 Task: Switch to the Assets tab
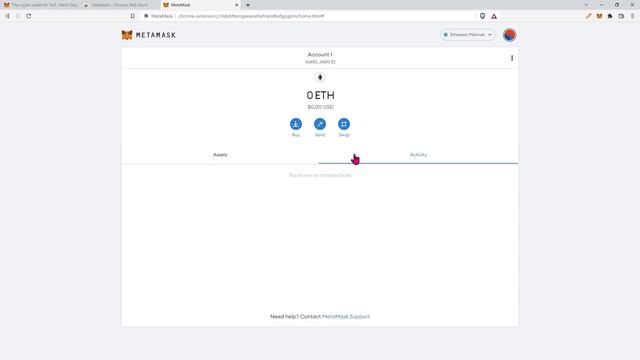[220, 155]
